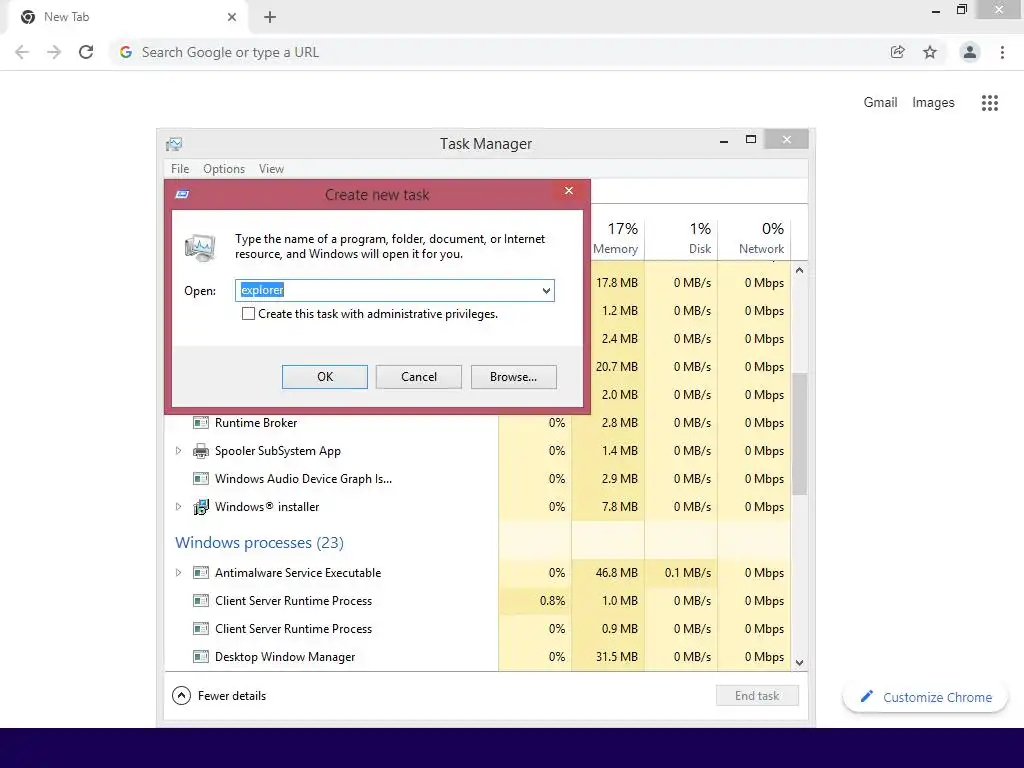Enable administrative privileges checkbox

click(x=248, y=313)
